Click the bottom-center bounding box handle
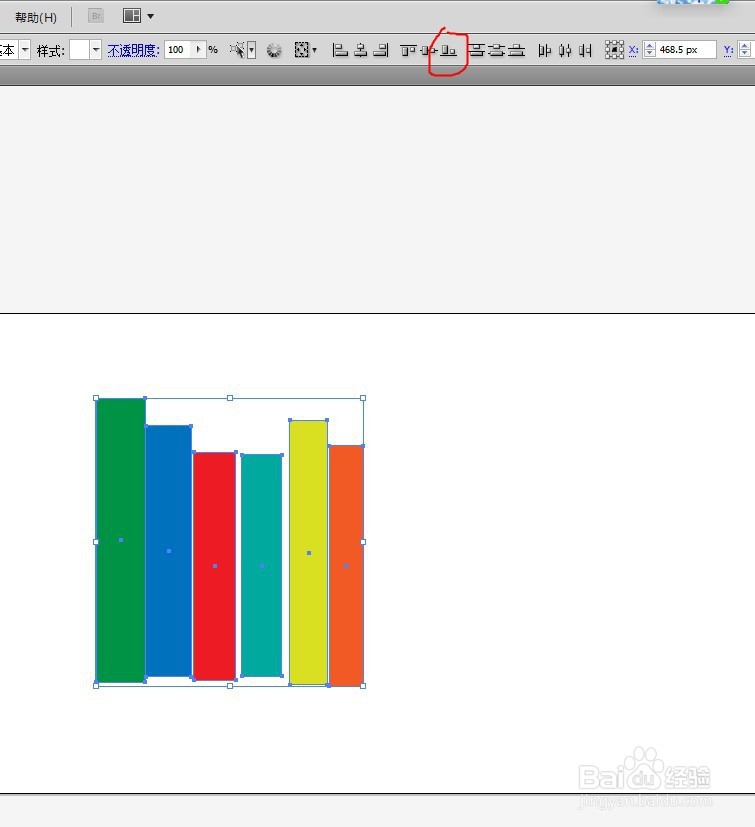This screenshot has height=827, width=755. click(230, 686)
